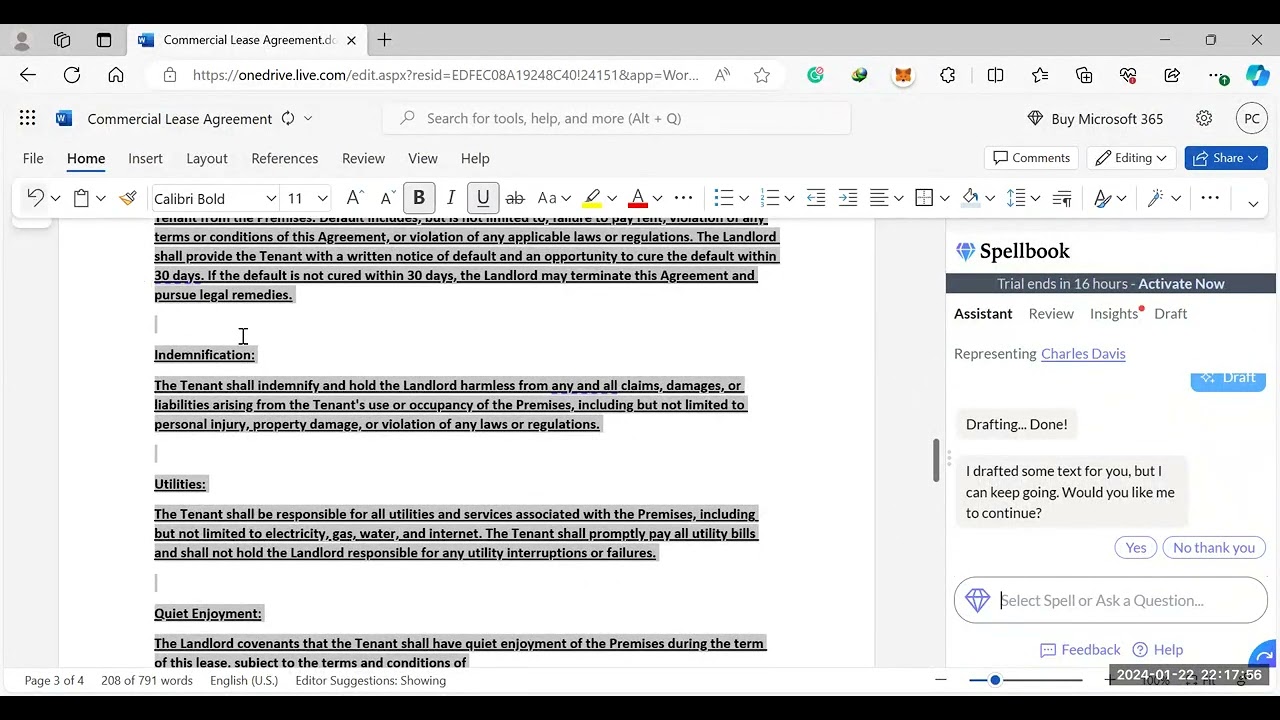Click Activate Now in trial banner
The height and width of the screenshot is (720, 1280).
pyautogui.click(x=1181, y=284)
